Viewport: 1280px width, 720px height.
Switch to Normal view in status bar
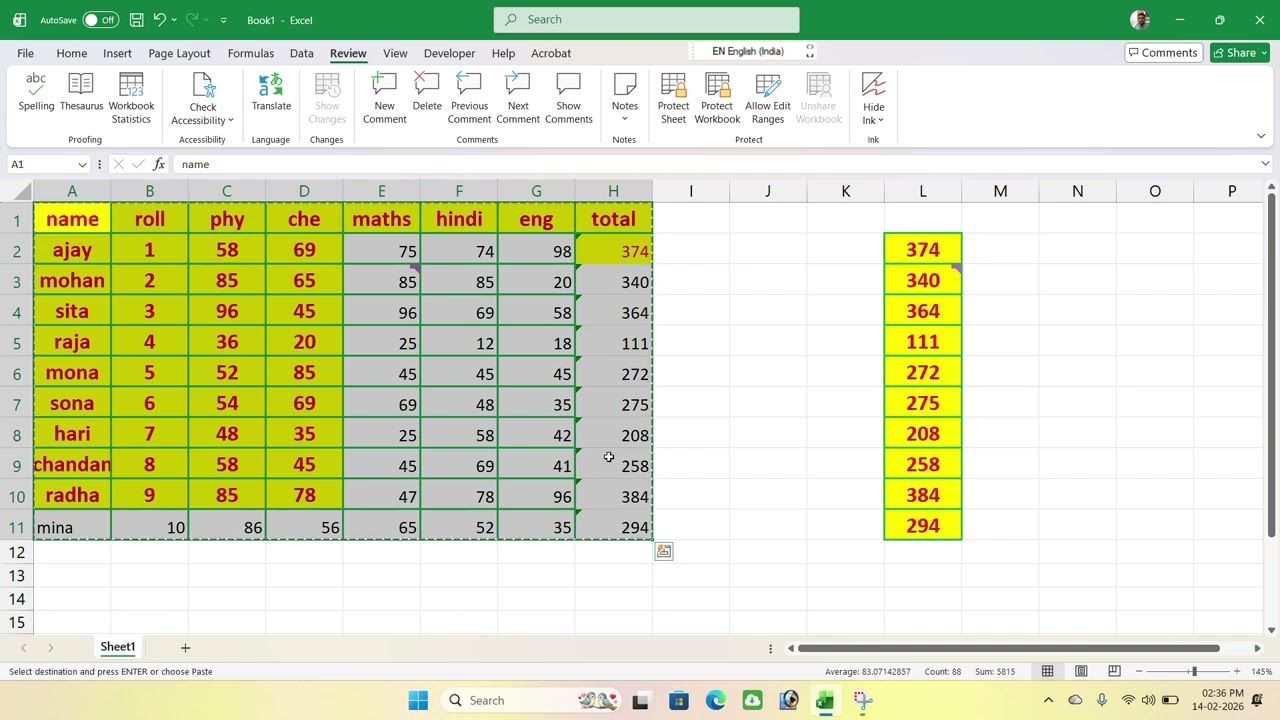tap(1047, 671)
